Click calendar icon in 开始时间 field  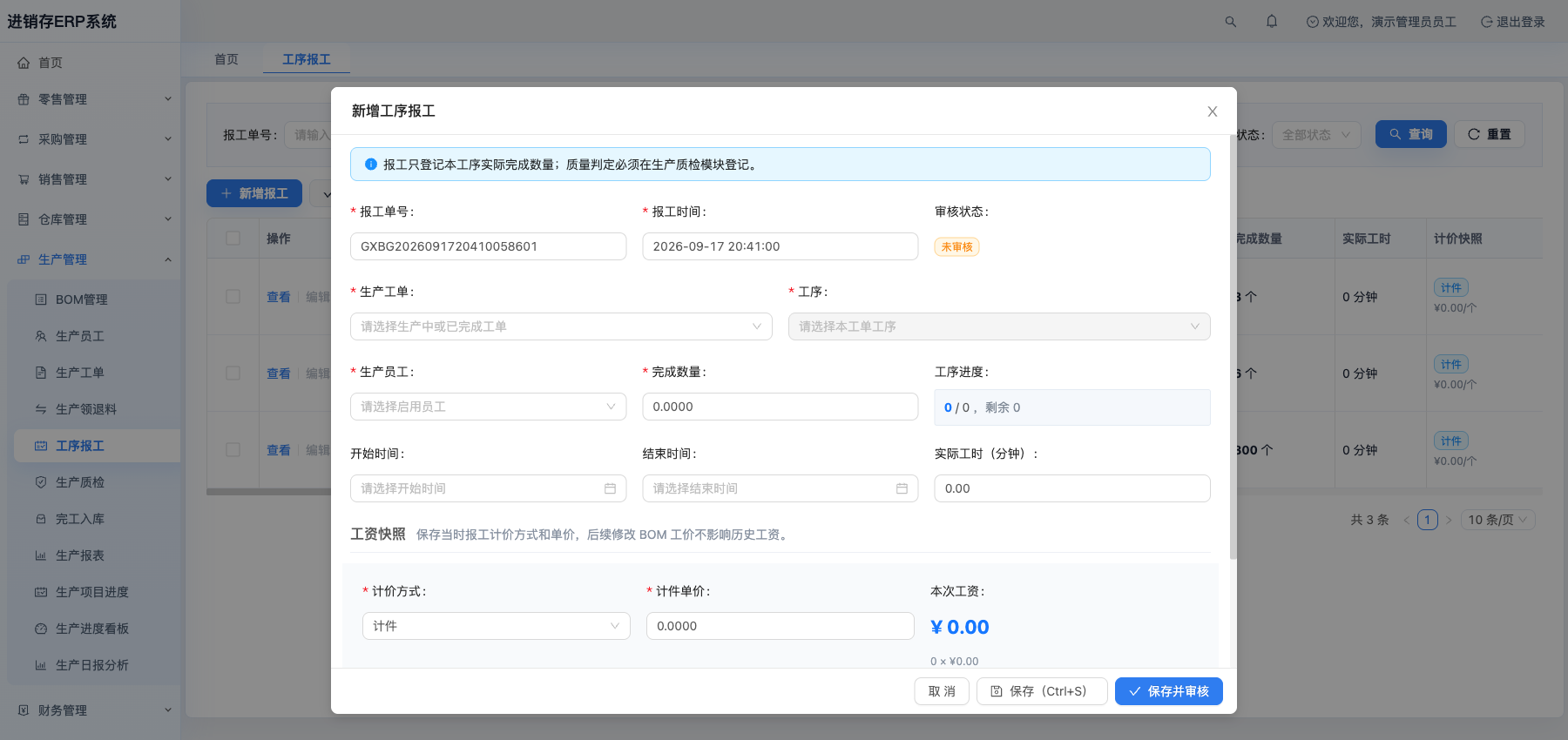pos(610,488)
